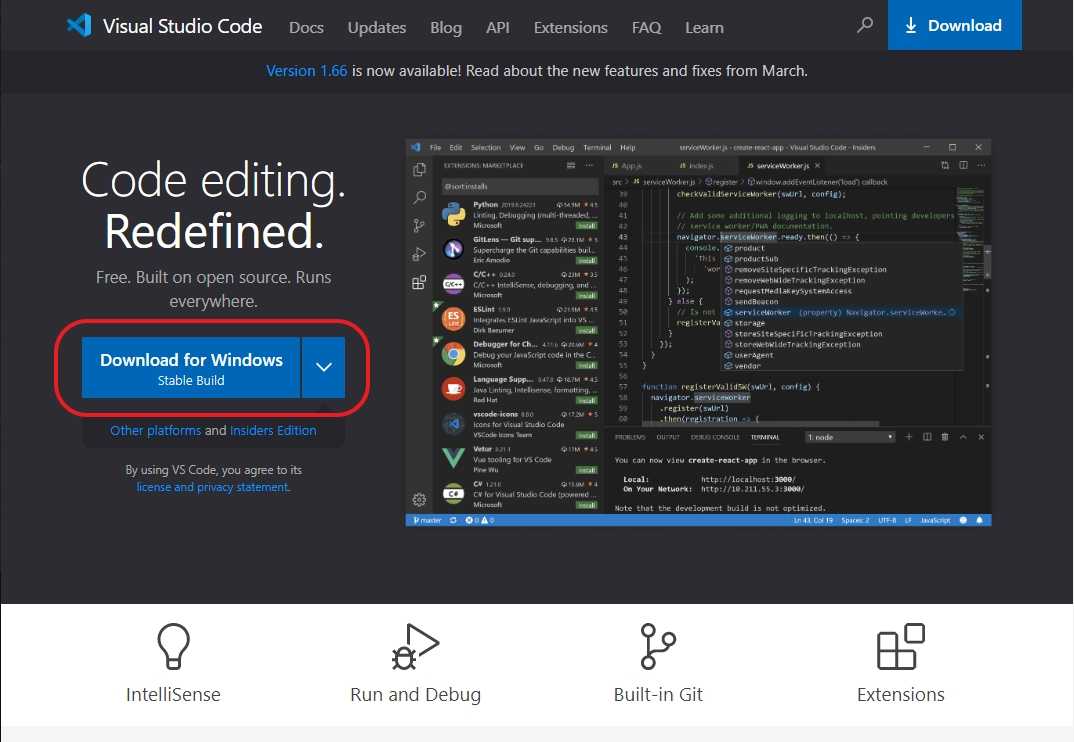Open the Updates navigation item
This screenshot has width=1074, height=742.
pyautogui.click(x=377, y=27)
